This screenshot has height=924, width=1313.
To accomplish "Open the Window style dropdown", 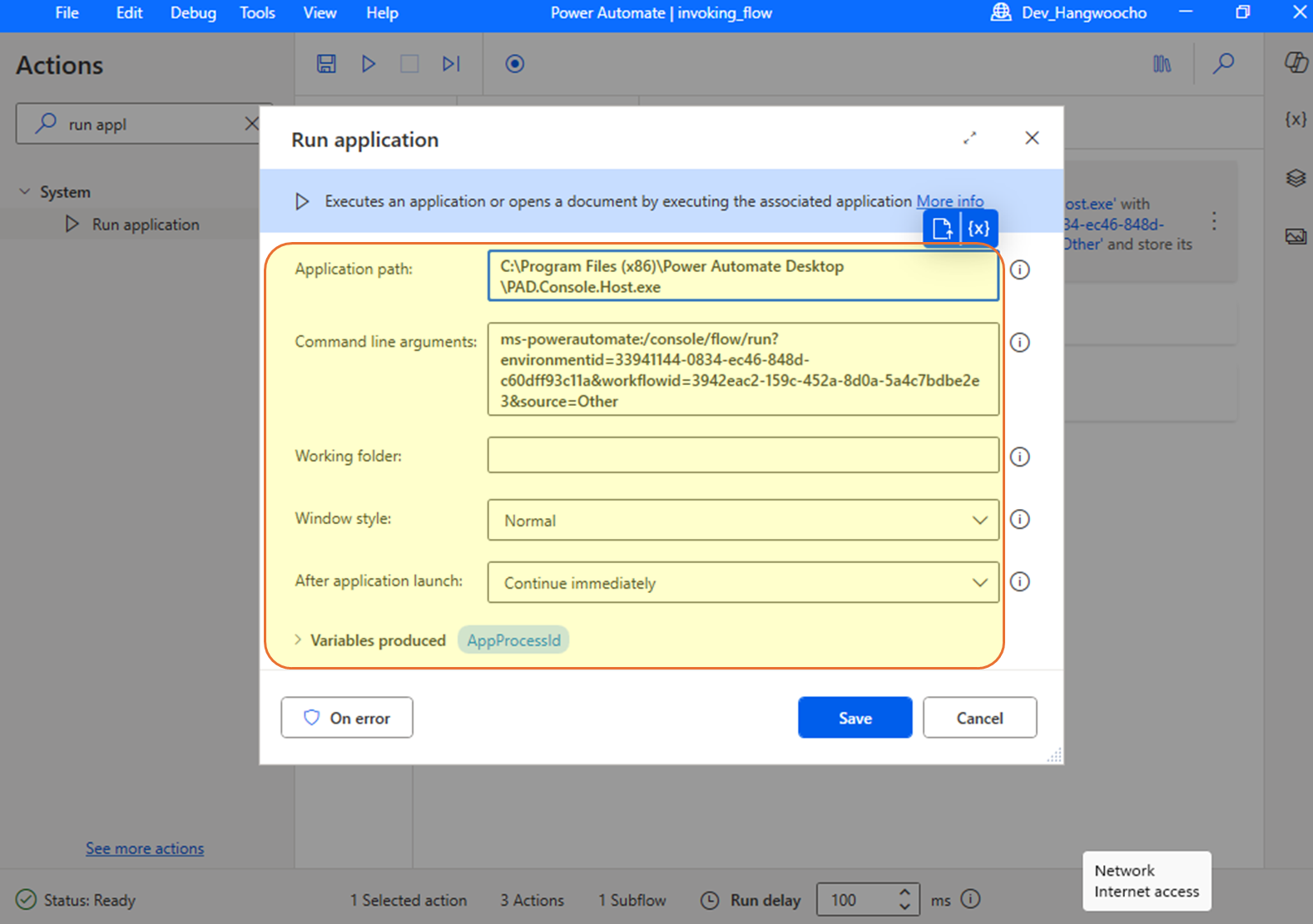I will [x=743, y=520].
